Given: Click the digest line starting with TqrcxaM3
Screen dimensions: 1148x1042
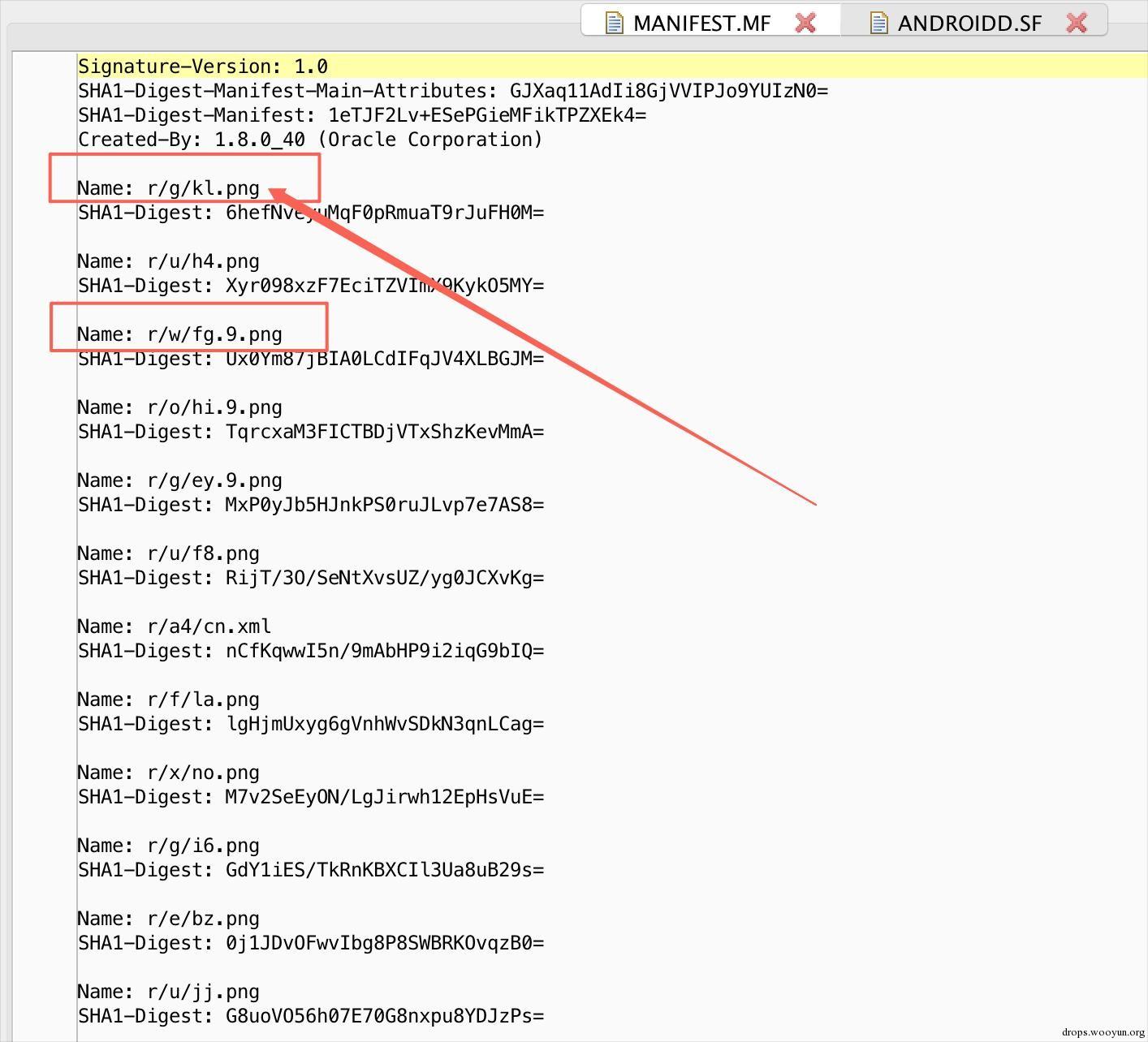Looking at the screenshot, I should coord(311,432).
